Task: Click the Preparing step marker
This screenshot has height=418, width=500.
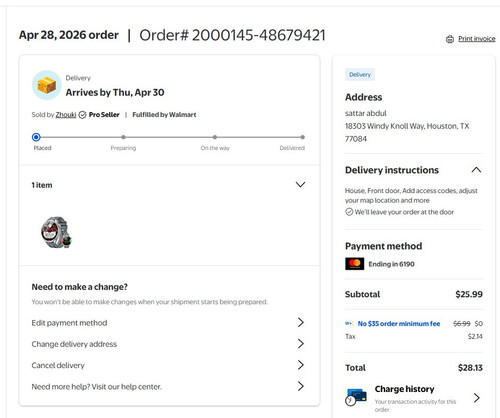Action: click(123, 137)
